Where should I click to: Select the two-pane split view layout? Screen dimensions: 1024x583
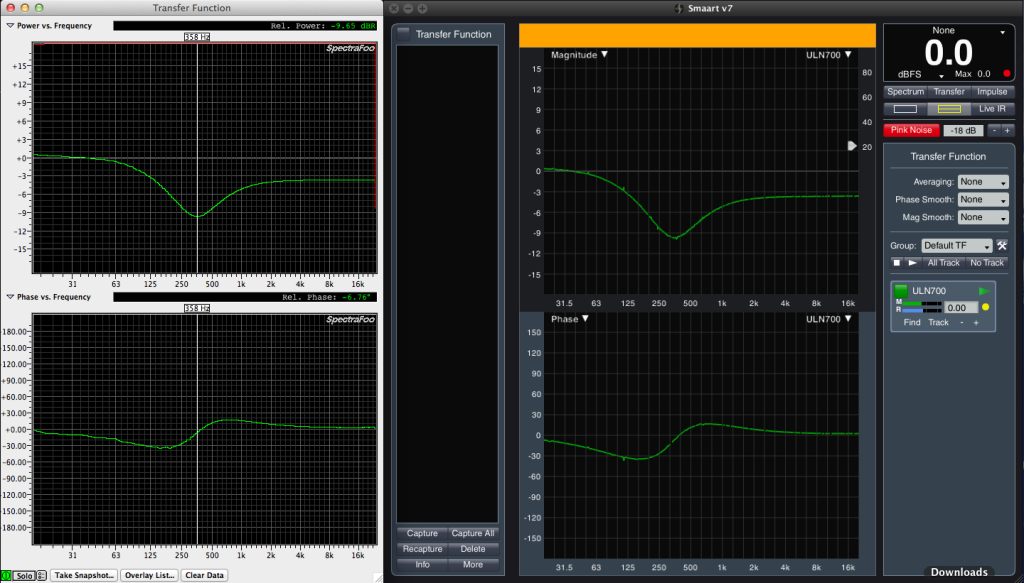[x=948, y=108]
